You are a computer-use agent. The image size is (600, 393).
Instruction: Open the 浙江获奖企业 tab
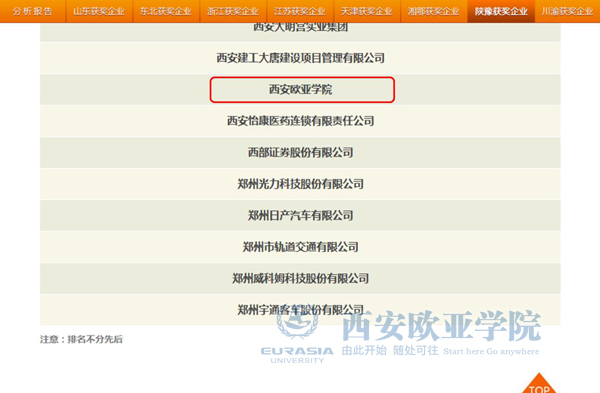[233, 11]
